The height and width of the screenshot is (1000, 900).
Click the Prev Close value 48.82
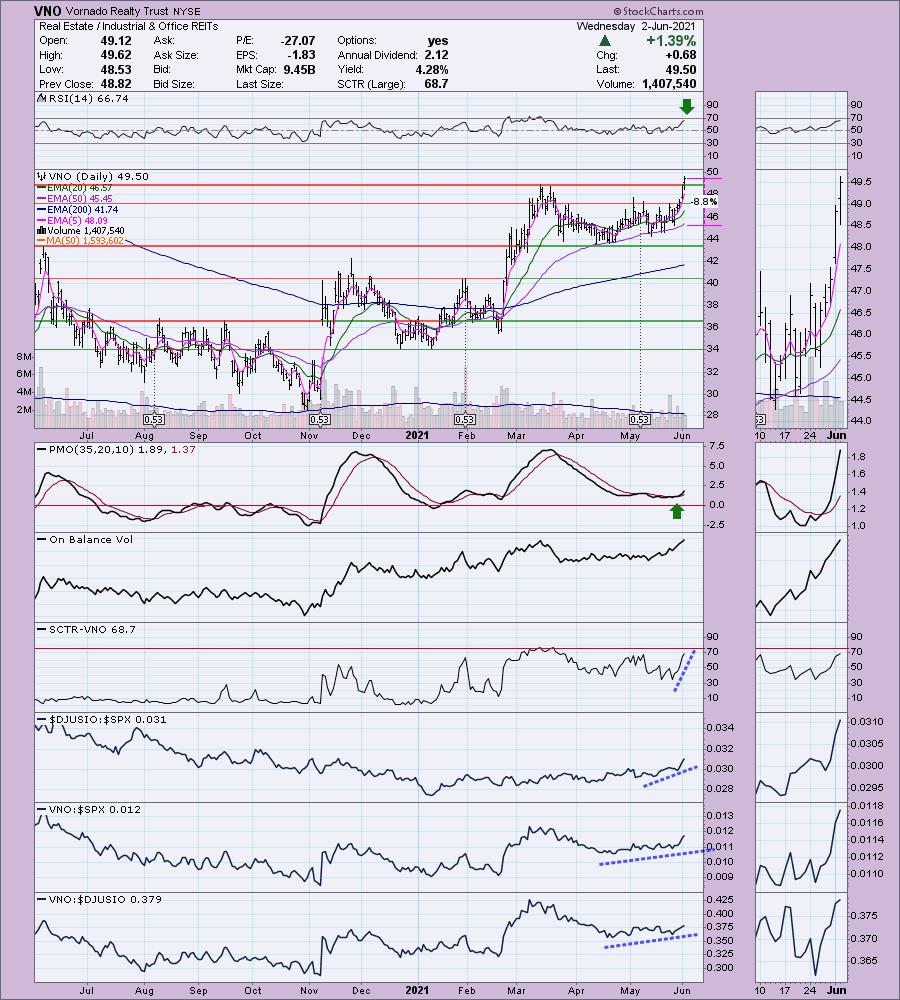pos(116,84)
